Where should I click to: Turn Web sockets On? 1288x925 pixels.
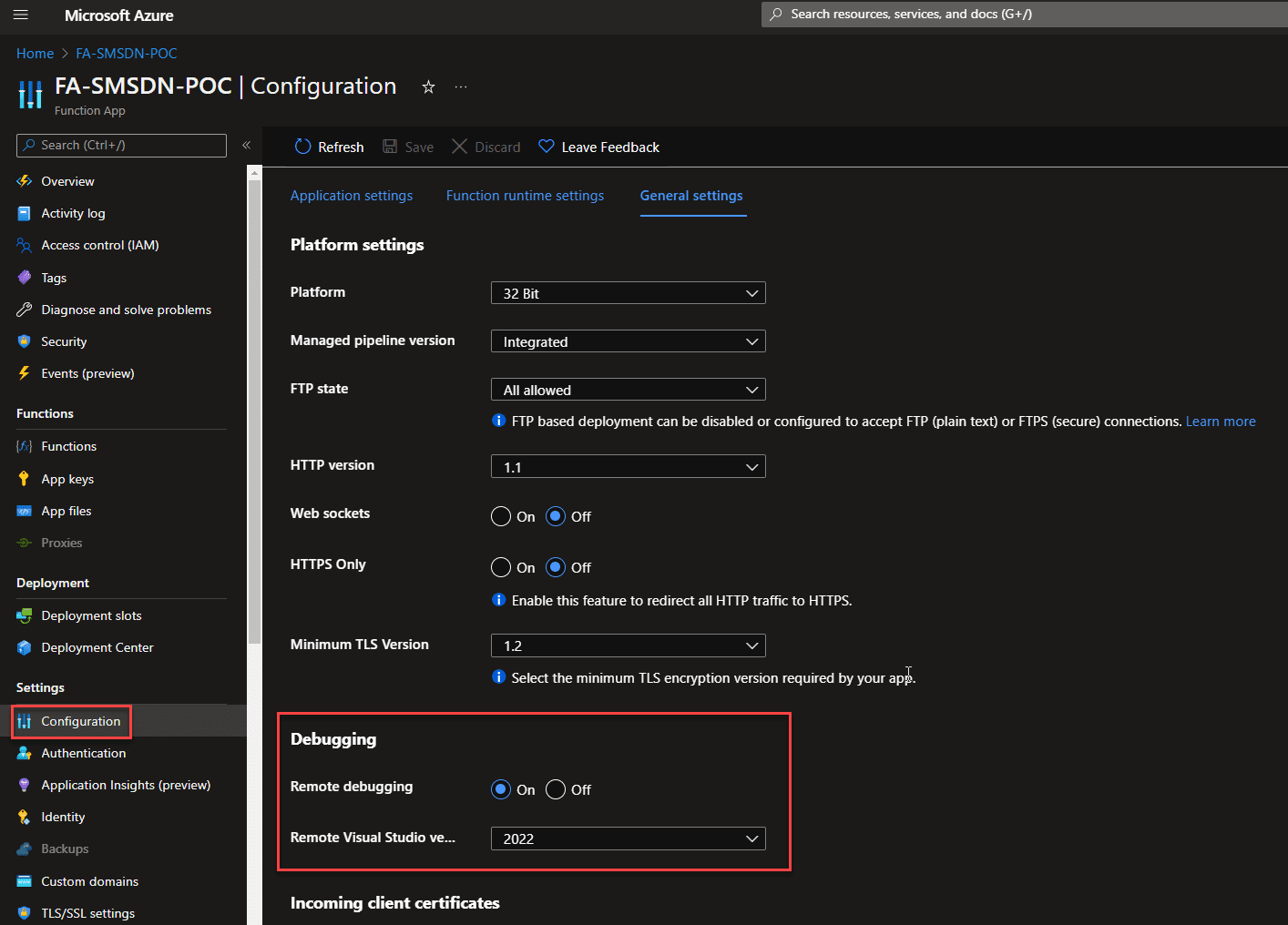click(x=501, y=516)
